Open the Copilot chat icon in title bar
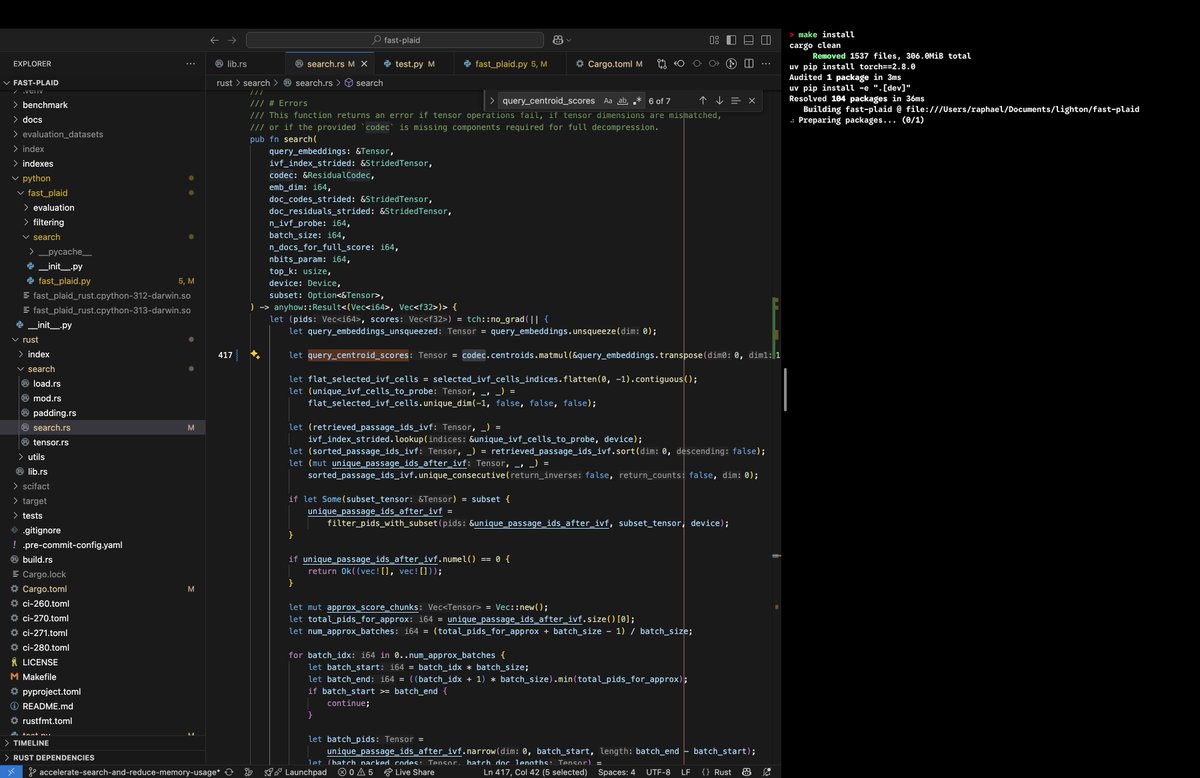This screenshot has width=1200, height=778. pyautogui.click(x=558, y=40)
